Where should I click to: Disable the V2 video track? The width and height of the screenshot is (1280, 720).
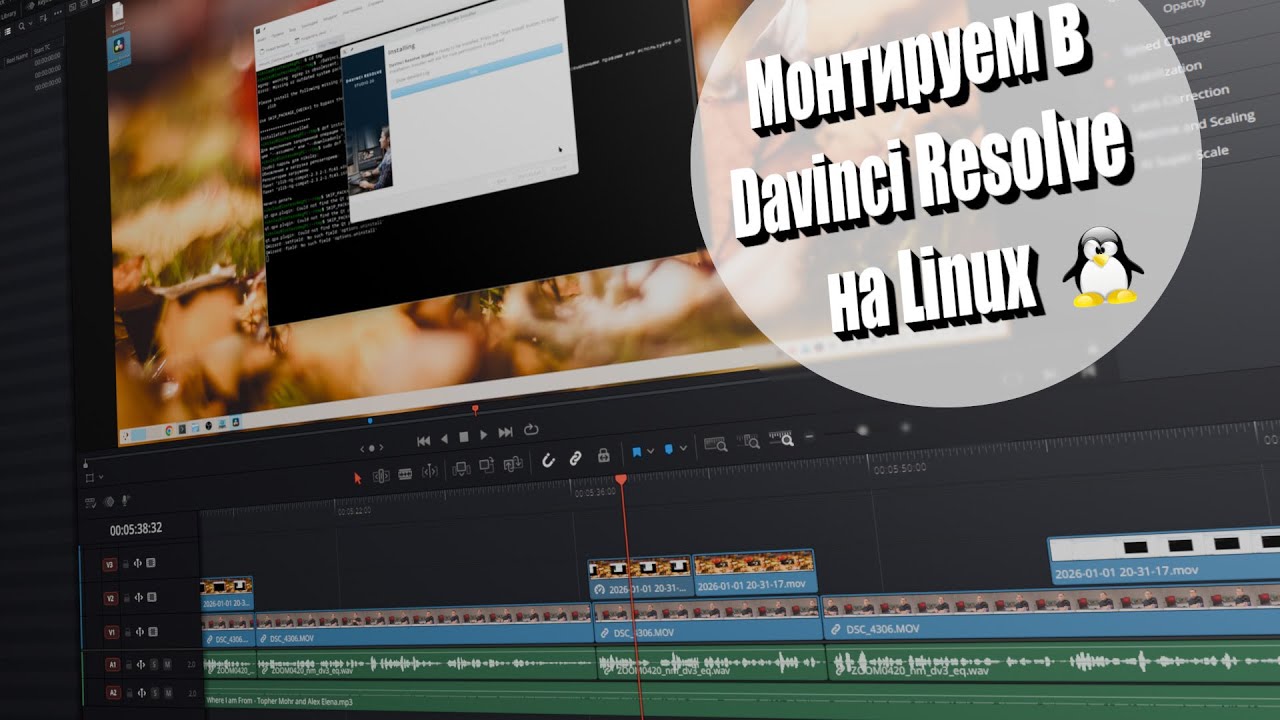tap(152, 597)
